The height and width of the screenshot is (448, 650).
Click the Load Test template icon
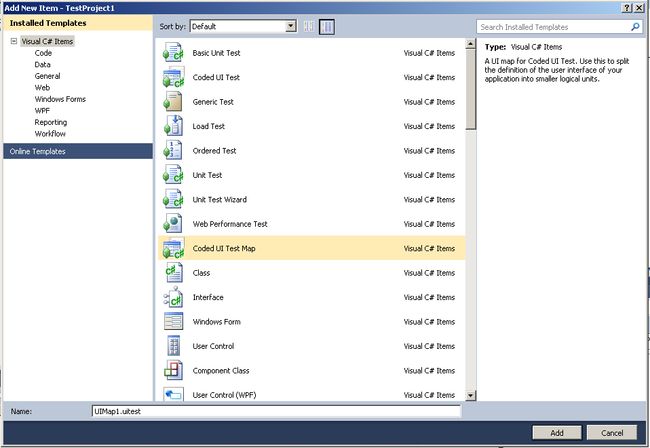pos(173,126)
